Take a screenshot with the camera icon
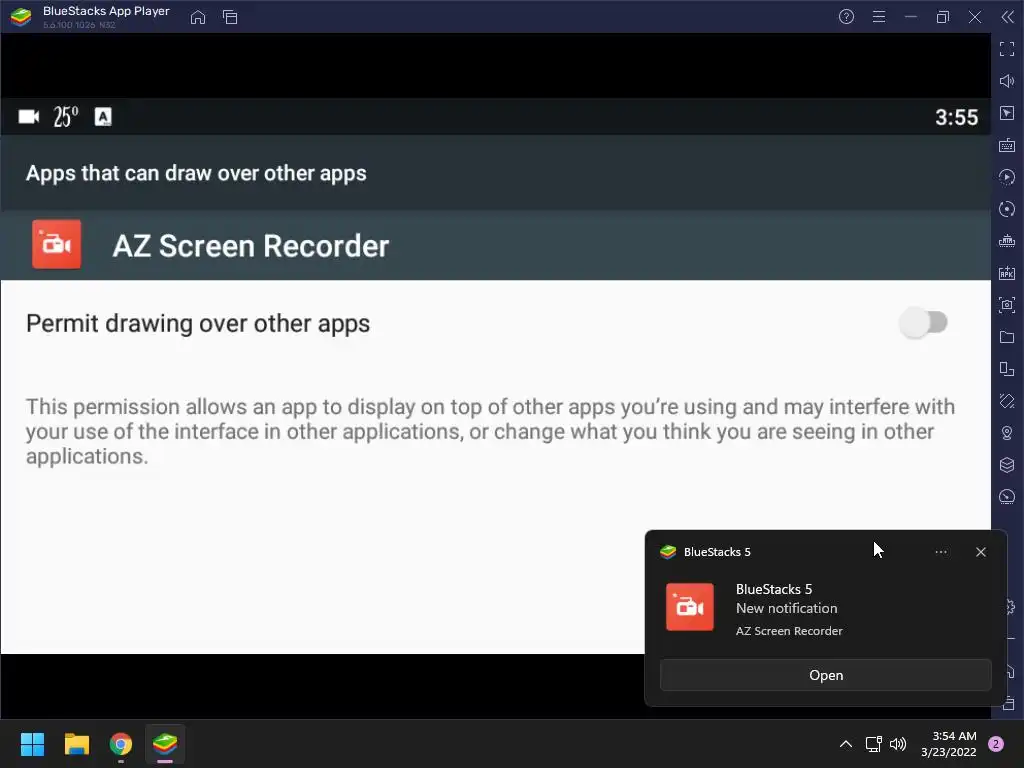 tap(1007, 305)
